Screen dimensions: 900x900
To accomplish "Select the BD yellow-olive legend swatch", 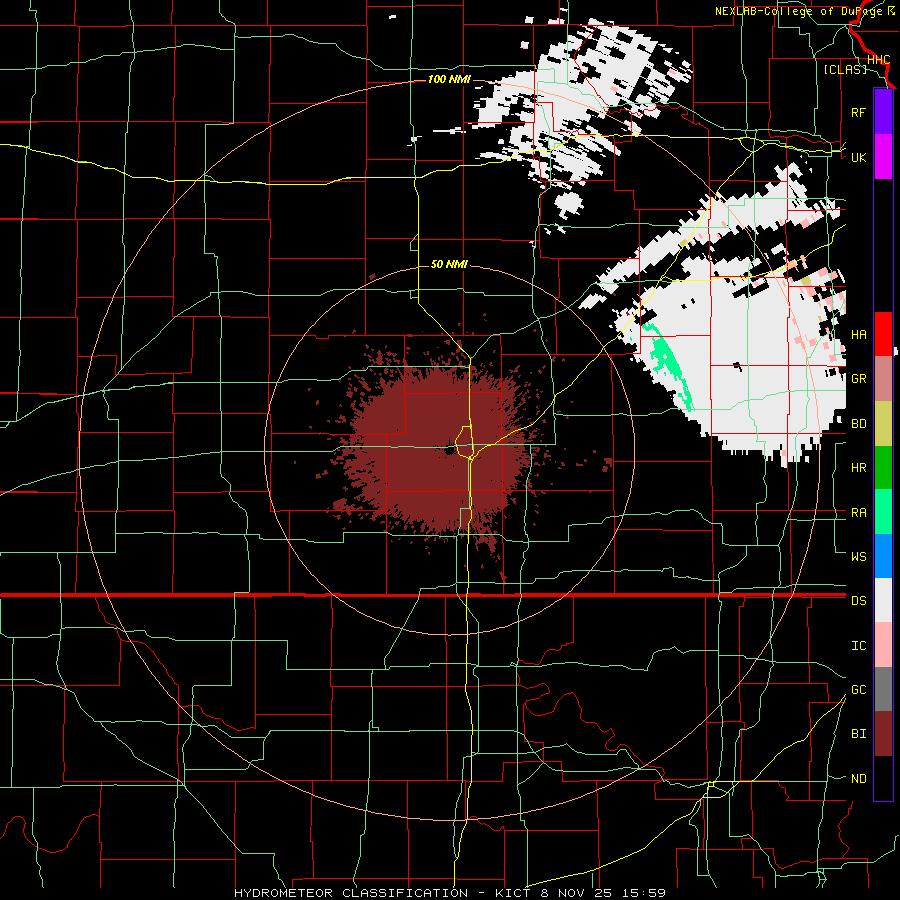I will (883, 424).
